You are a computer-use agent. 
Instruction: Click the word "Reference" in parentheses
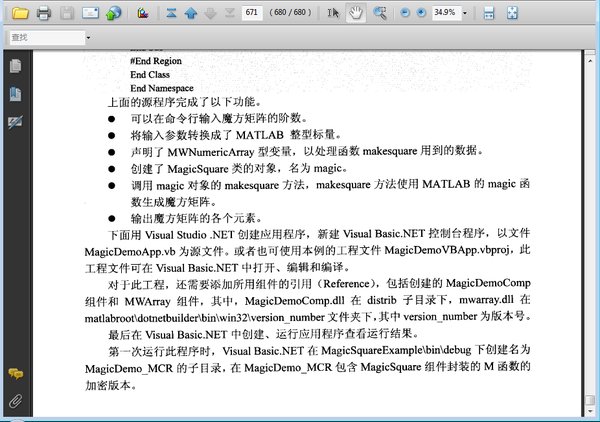[346, 284]
